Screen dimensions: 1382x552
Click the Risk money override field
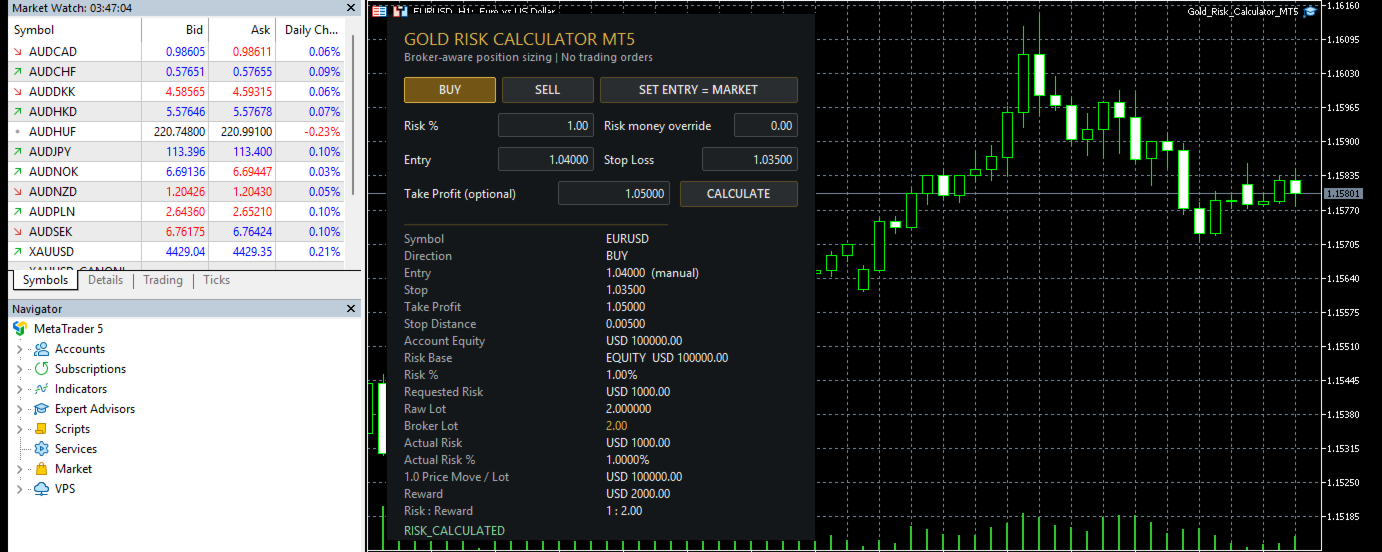tap(766, 126)
